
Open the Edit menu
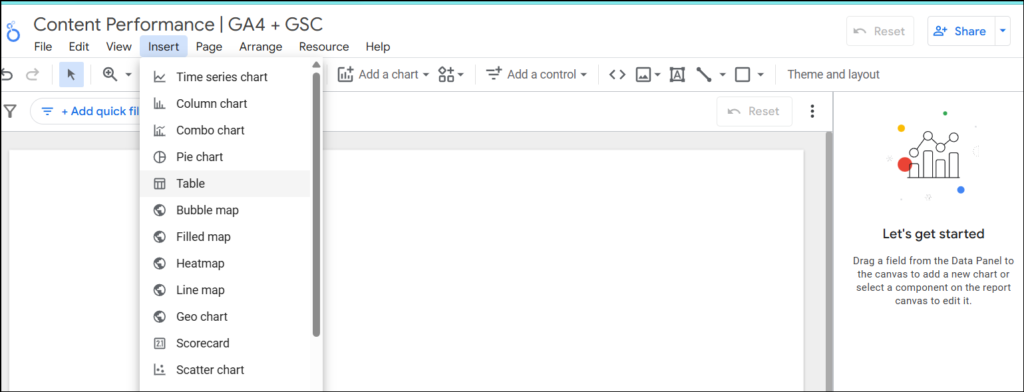point(79,46)
